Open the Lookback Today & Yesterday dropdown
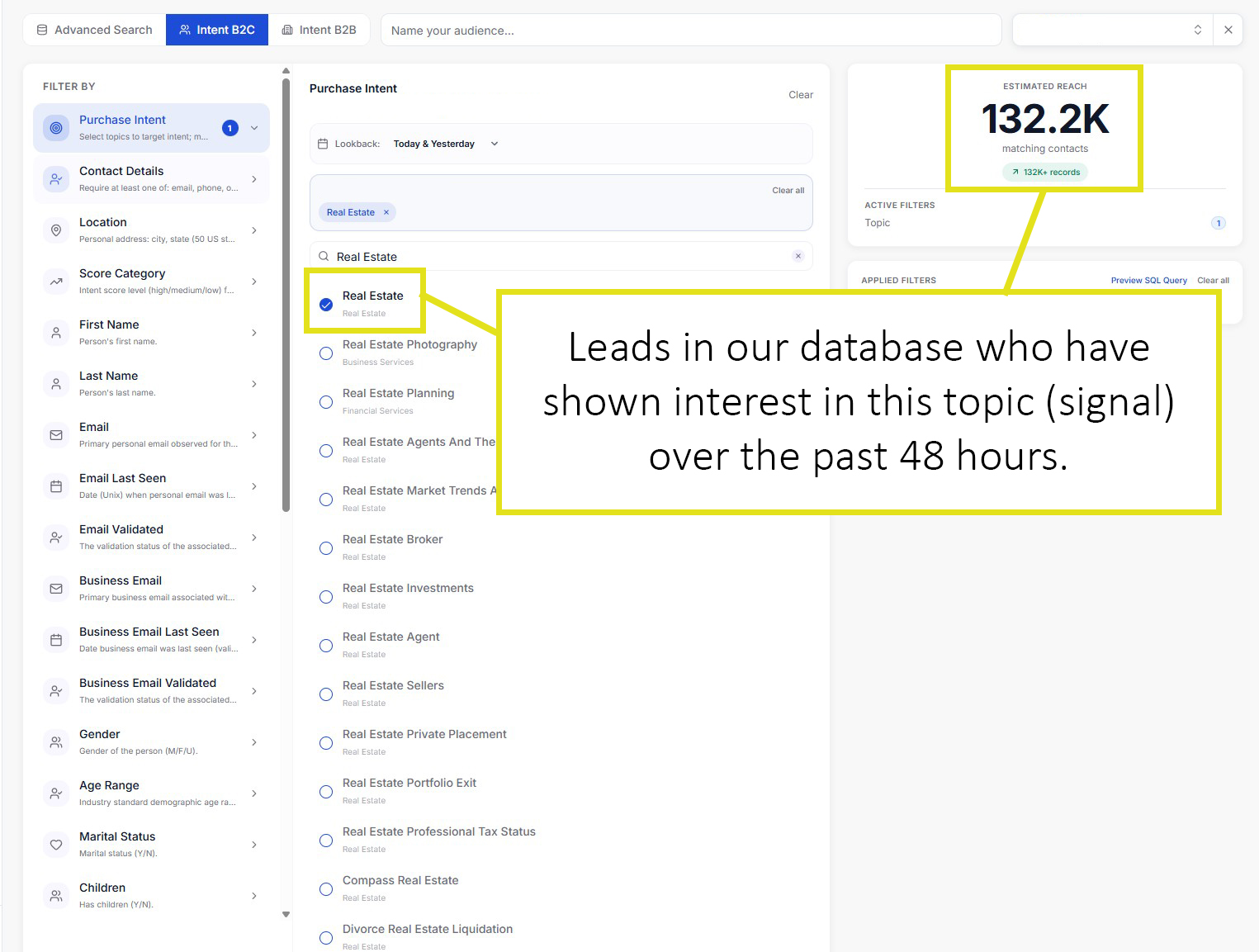 pyautogui.click(x=446, y=144)
